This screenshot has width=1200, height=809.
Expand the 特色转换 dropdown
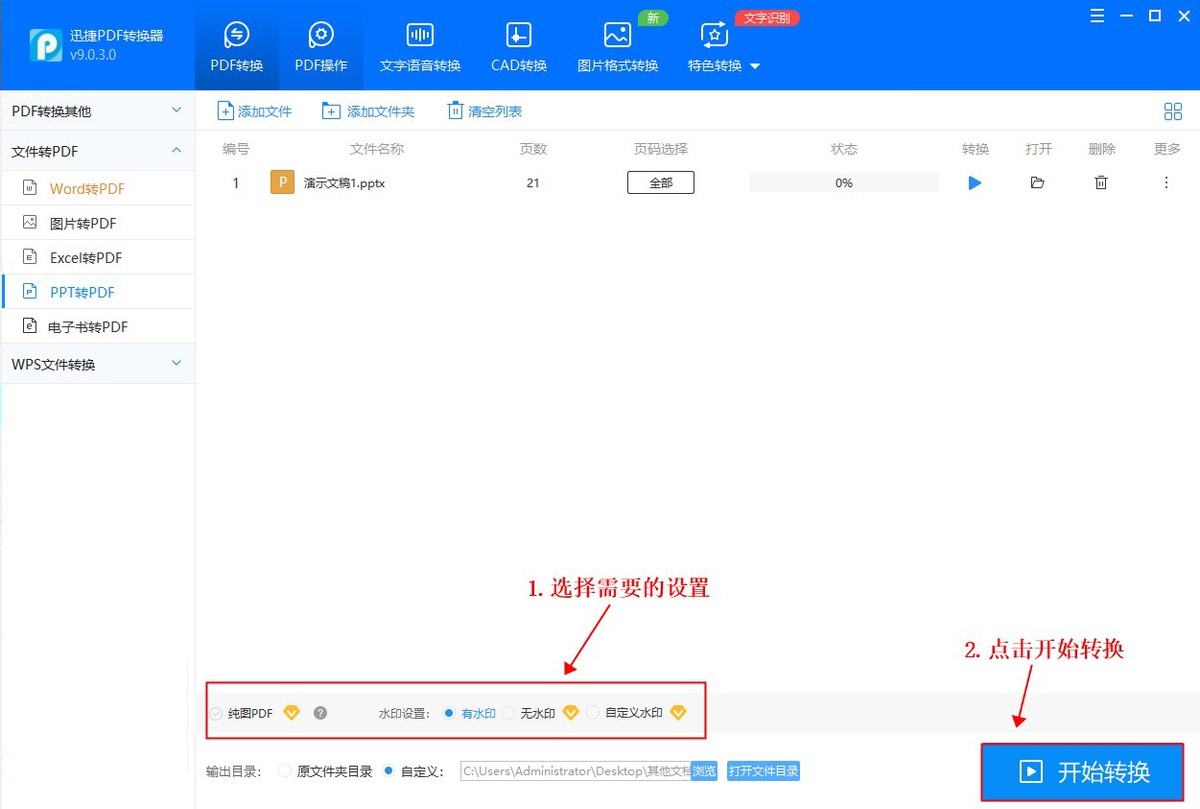tap(722, 65)
